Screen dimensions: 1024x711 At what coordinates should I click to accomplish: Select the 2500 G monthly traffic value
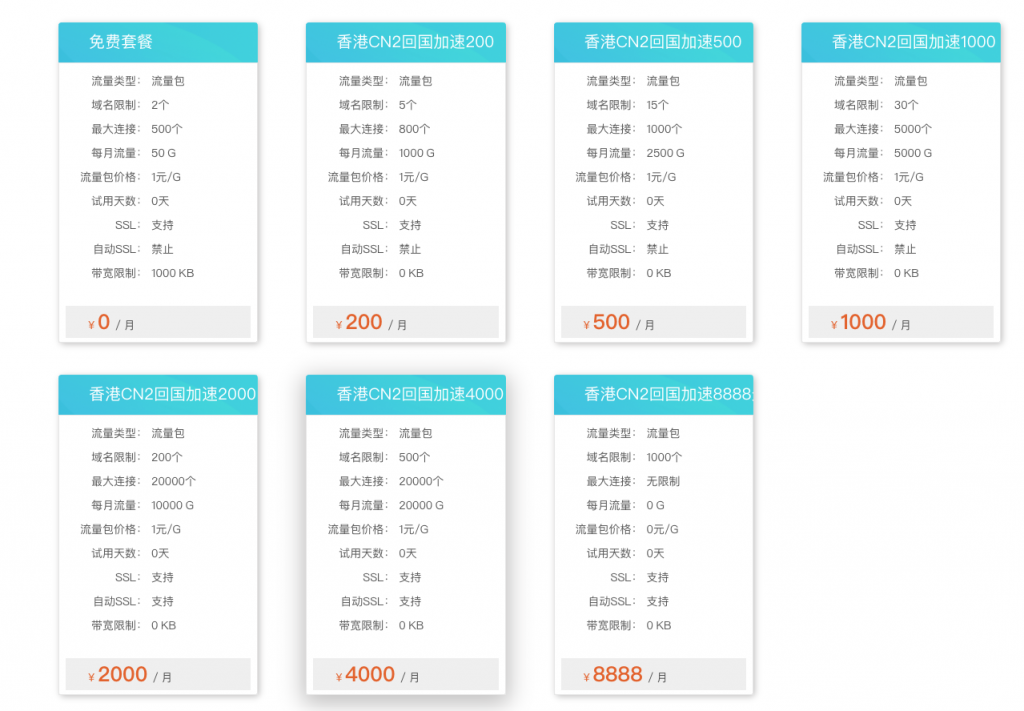665,153
